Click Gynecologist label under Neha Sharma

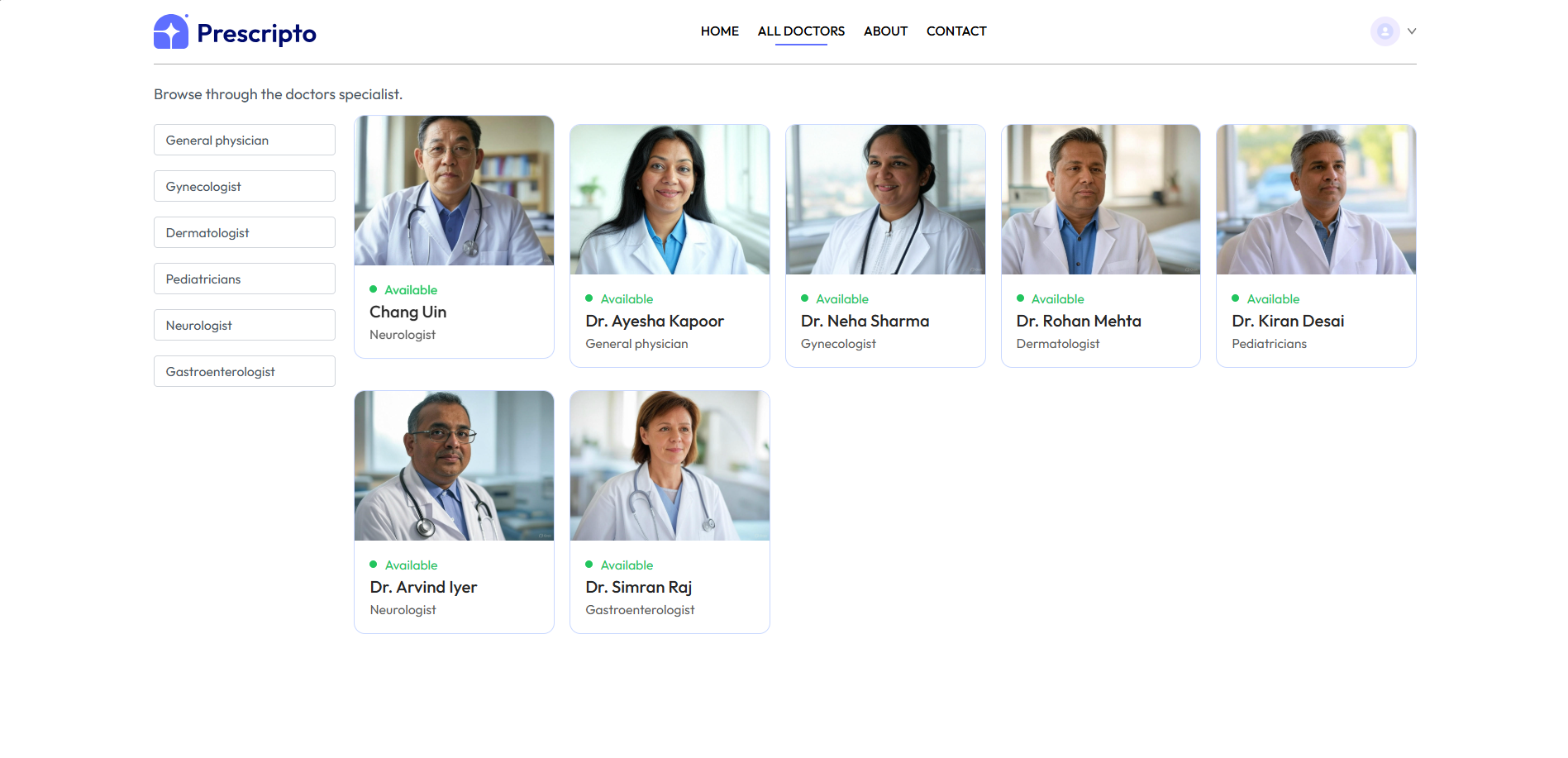click(838, 344)
